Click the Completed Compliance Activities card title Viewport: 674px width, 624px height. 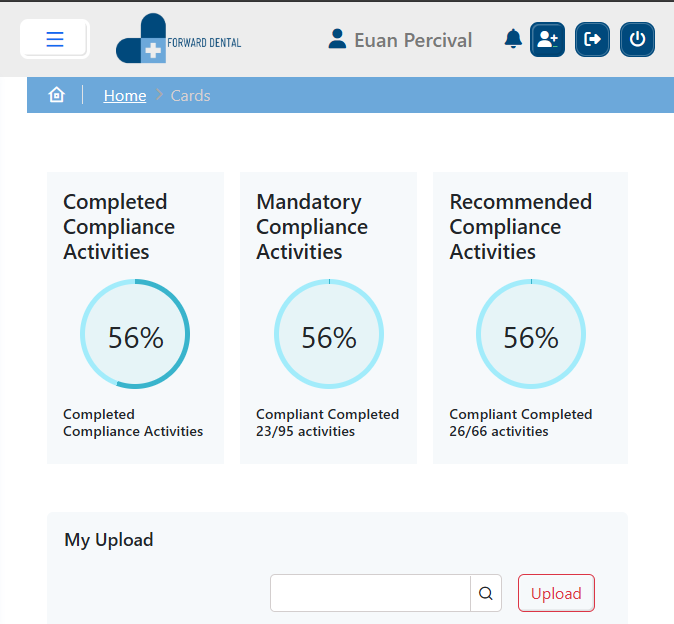point(119,227)
